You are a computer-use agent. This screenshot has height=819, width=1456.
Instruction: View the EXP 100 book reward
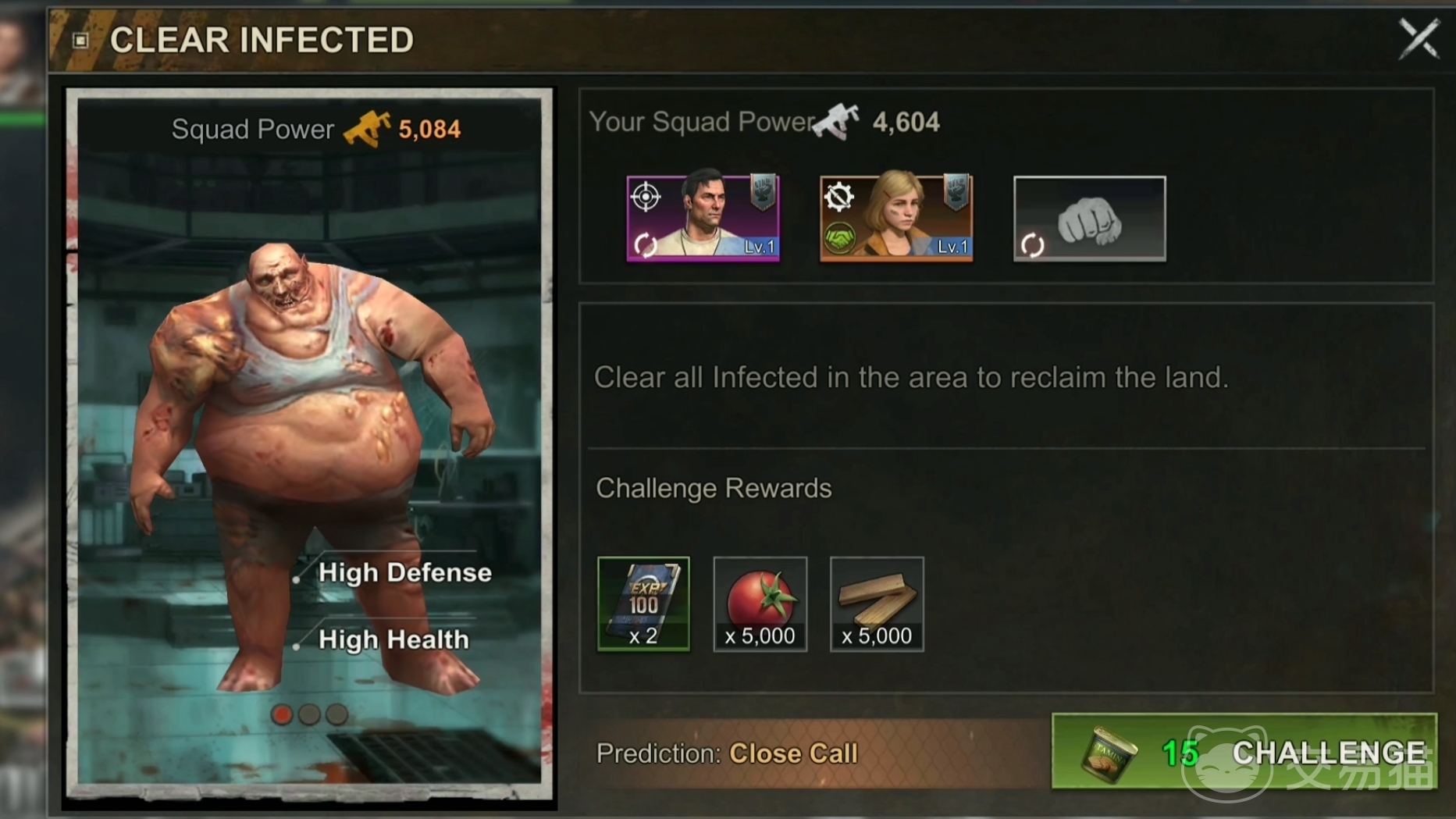tap(643, 604)
